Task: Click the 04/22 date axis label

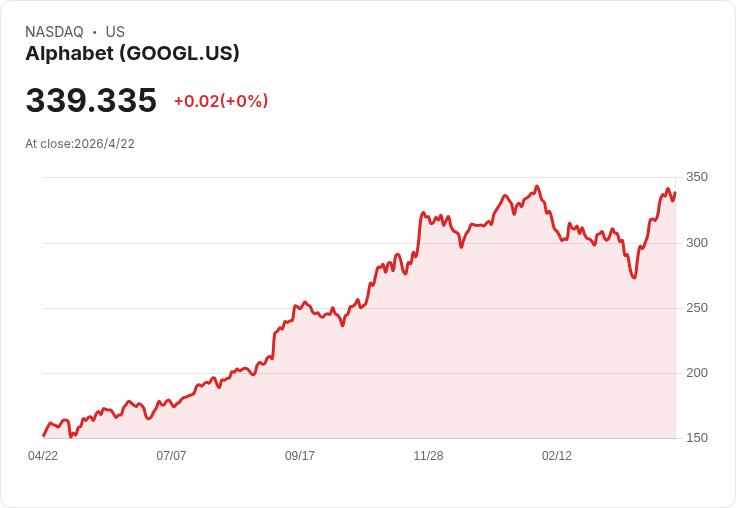Action: (43, 455)
